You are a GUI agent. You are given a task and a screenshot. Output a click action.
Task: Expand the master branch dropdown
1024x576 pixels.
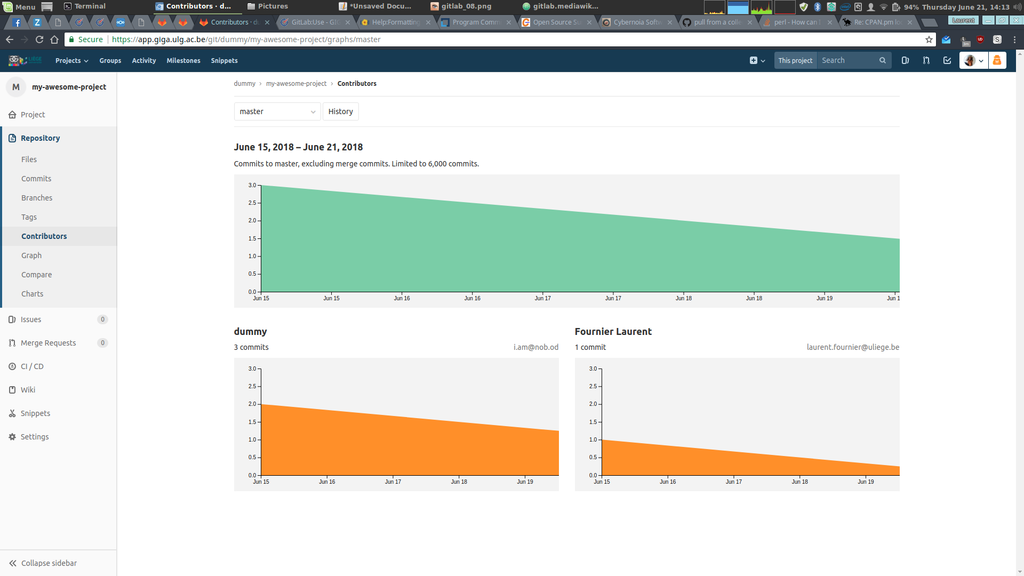277,112
